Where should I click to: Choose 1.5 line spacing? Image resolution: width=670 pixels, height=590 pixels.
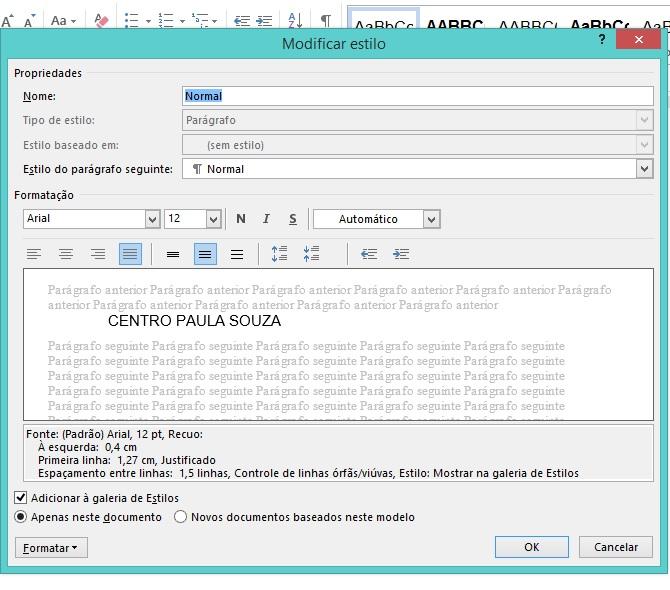[205, 255]
